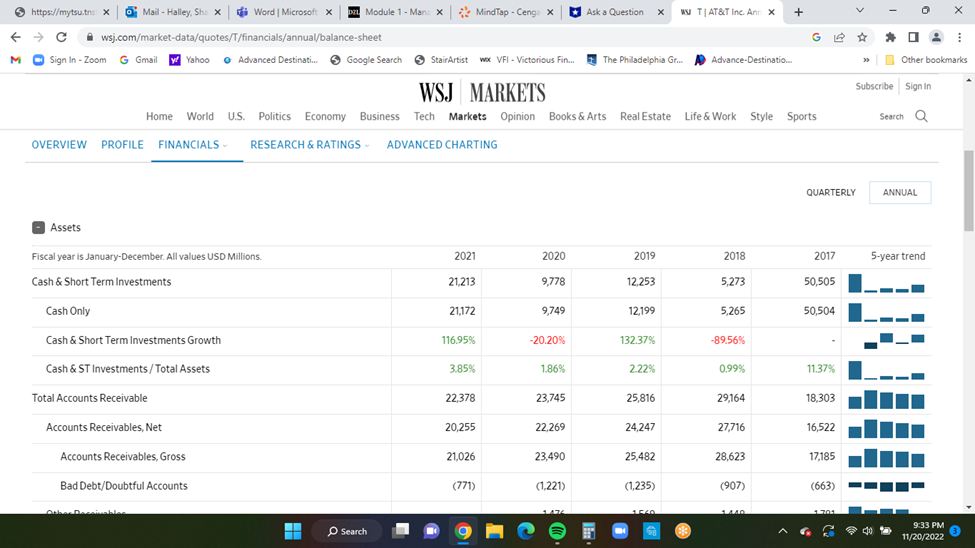
Task: Open Other bookmarks folder
Action: click(x=926, y=60)
